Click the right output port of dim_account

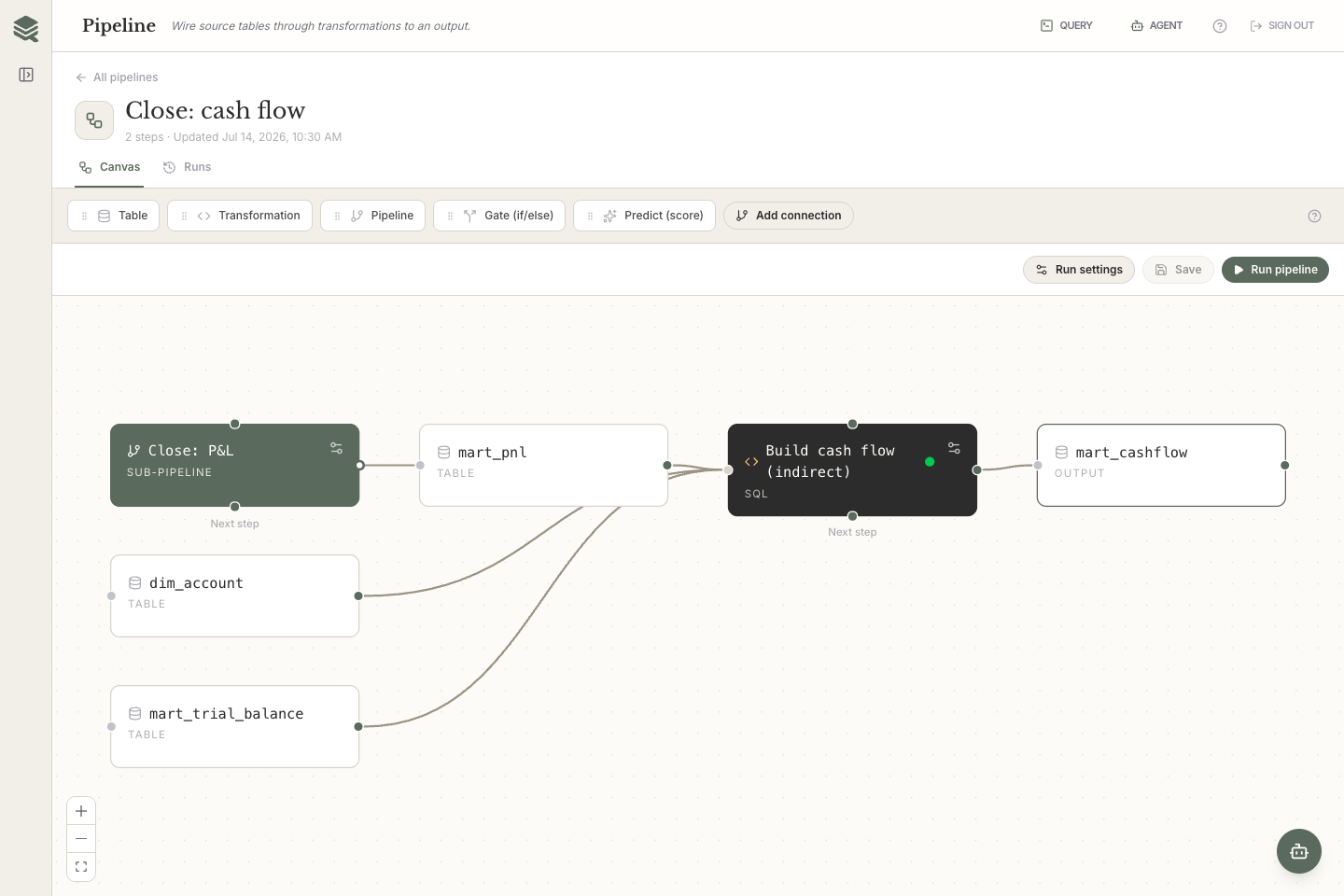pyautogui.click(x=358, y=595)
